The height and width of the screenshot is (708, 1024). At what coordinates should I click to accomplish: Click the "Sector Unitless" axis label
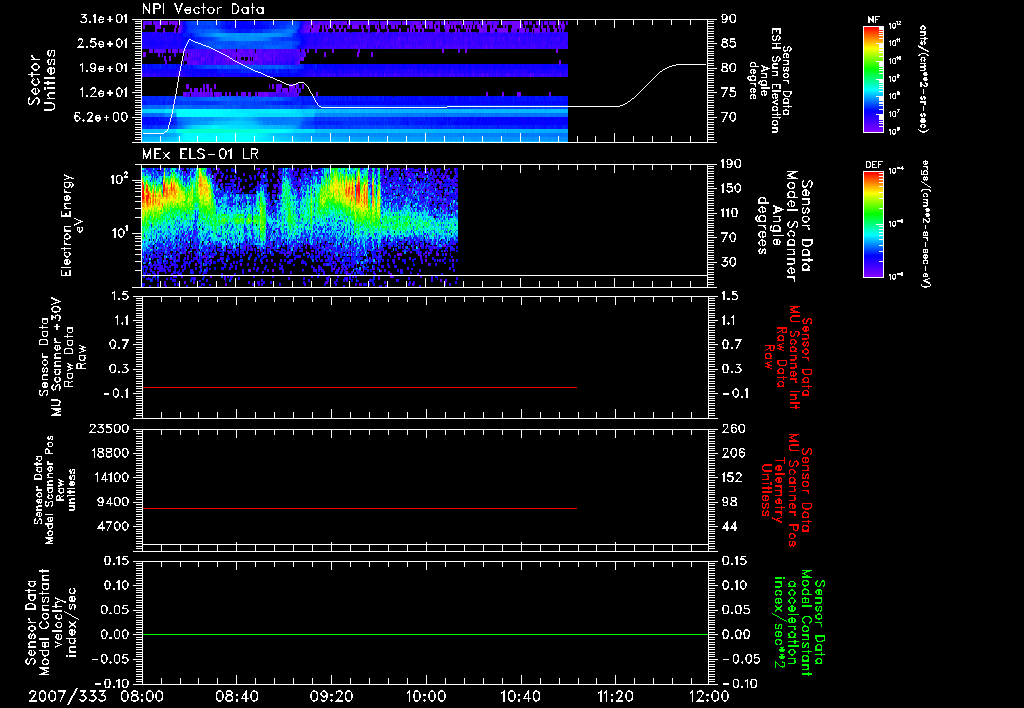pos(42,80)
